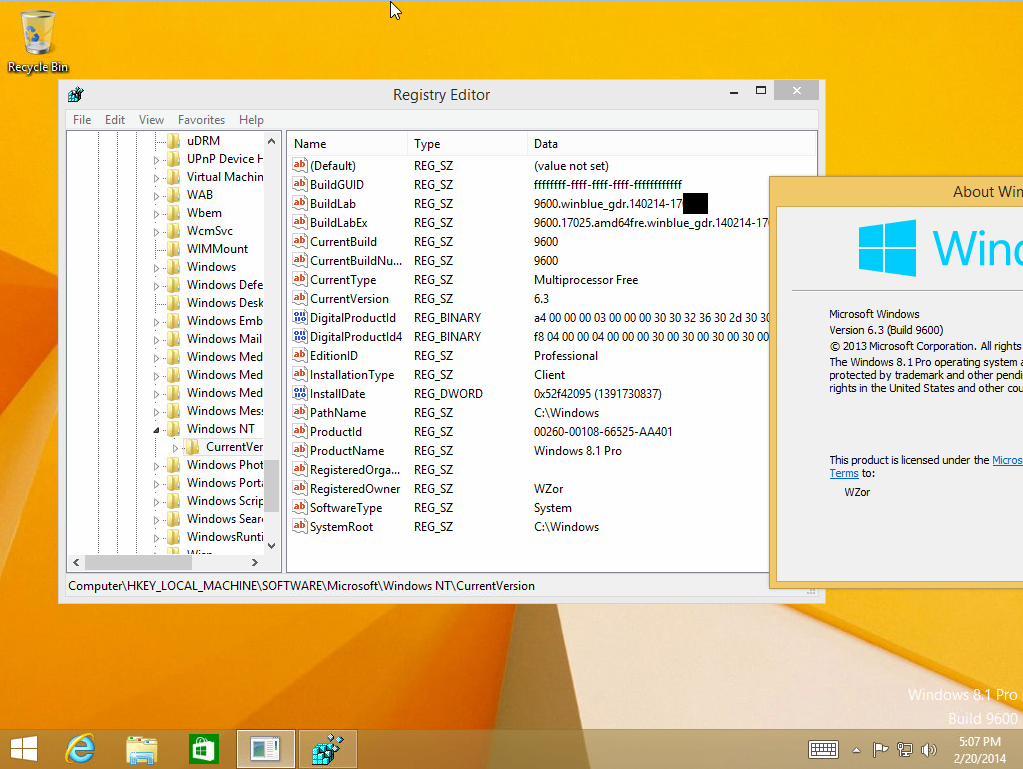Collapse the Windows NT registry key
Viewport: 1023px width, 769px height.
click(156, 429)
